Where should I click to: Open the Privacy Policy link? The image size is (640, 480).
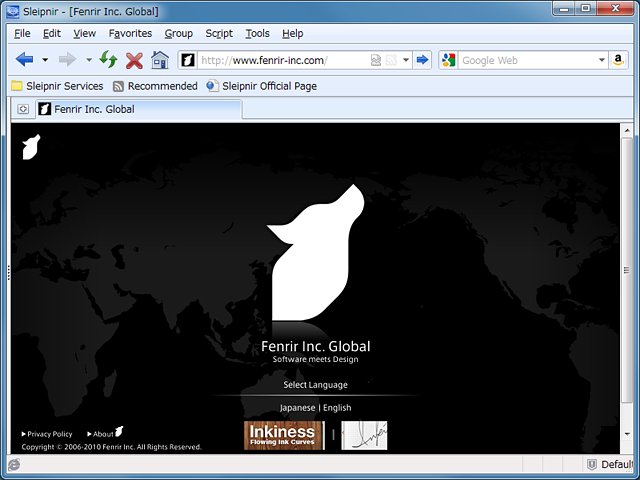pos(47,434)
